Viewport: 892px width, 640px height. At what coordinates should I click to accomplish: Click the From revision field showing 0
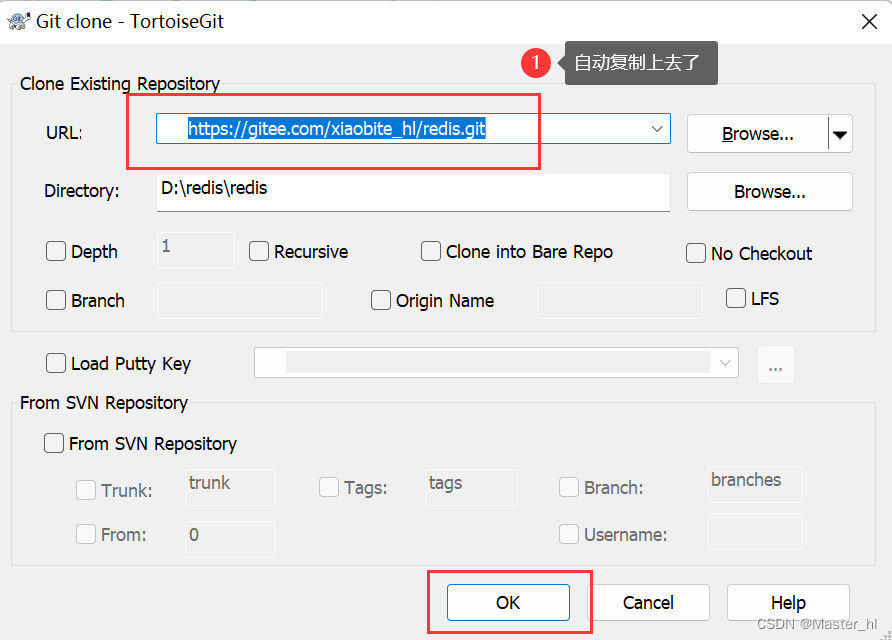230,539
